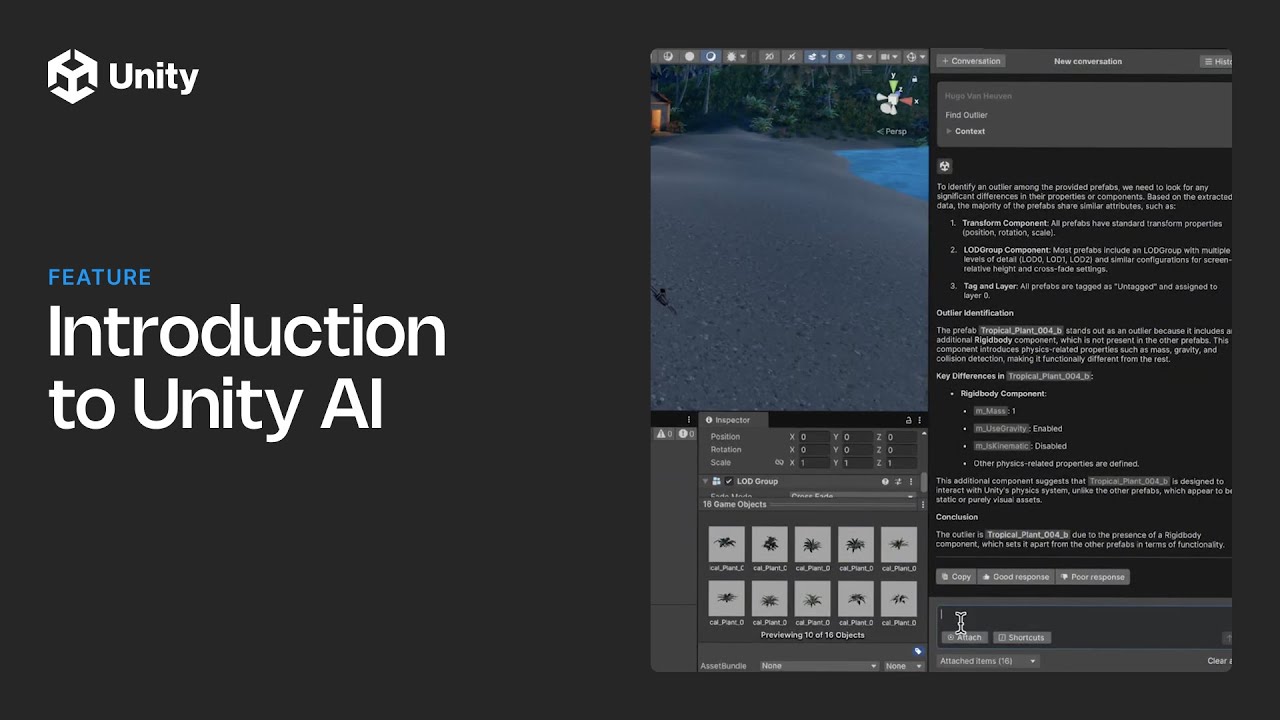1280x720 pixels.
Task: Open dropdown next to highlighted effects icon
Action: 824,57
